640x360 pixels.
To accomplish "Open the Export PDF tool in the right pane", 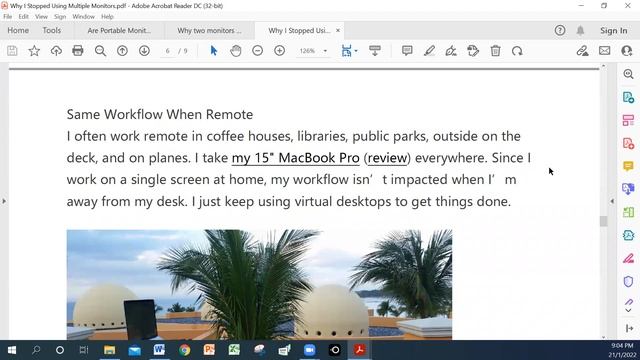I will coord(629,97).
